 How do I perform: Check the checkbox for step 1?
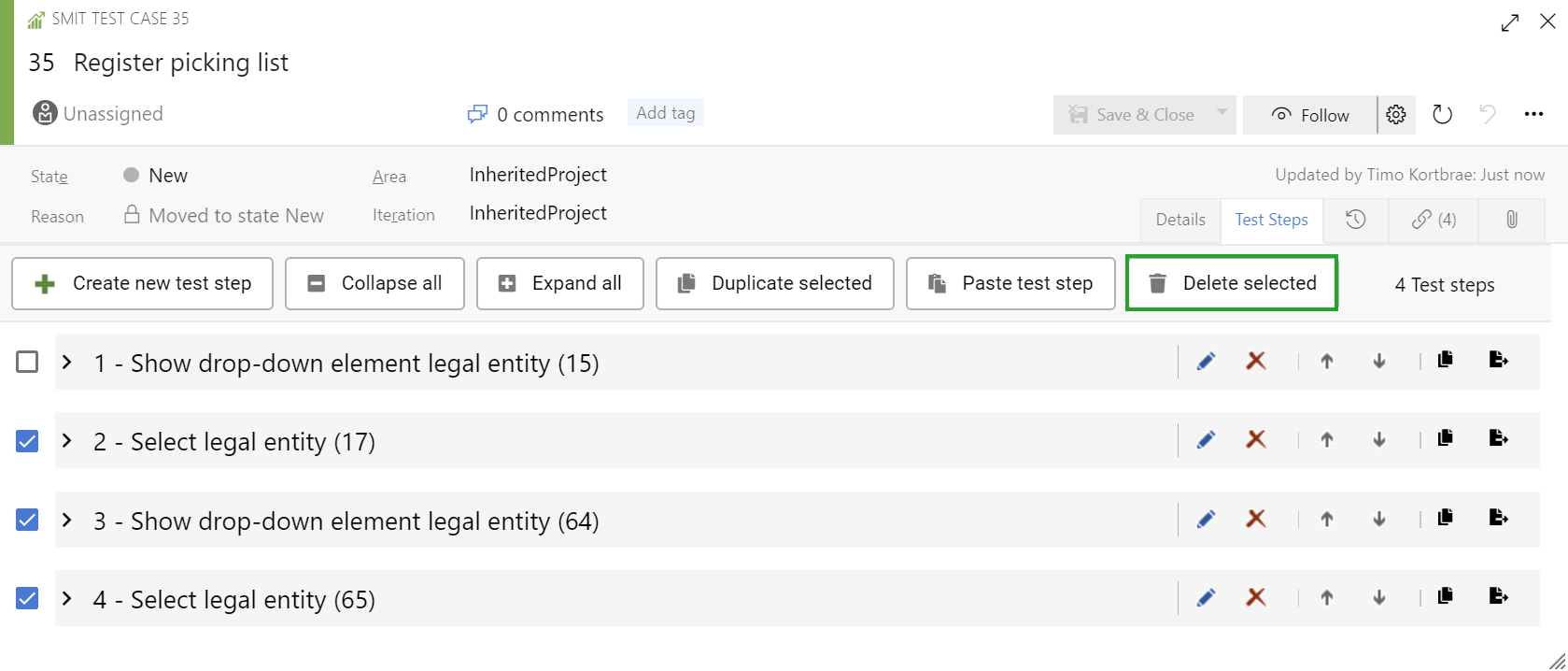tap(27, 362)
